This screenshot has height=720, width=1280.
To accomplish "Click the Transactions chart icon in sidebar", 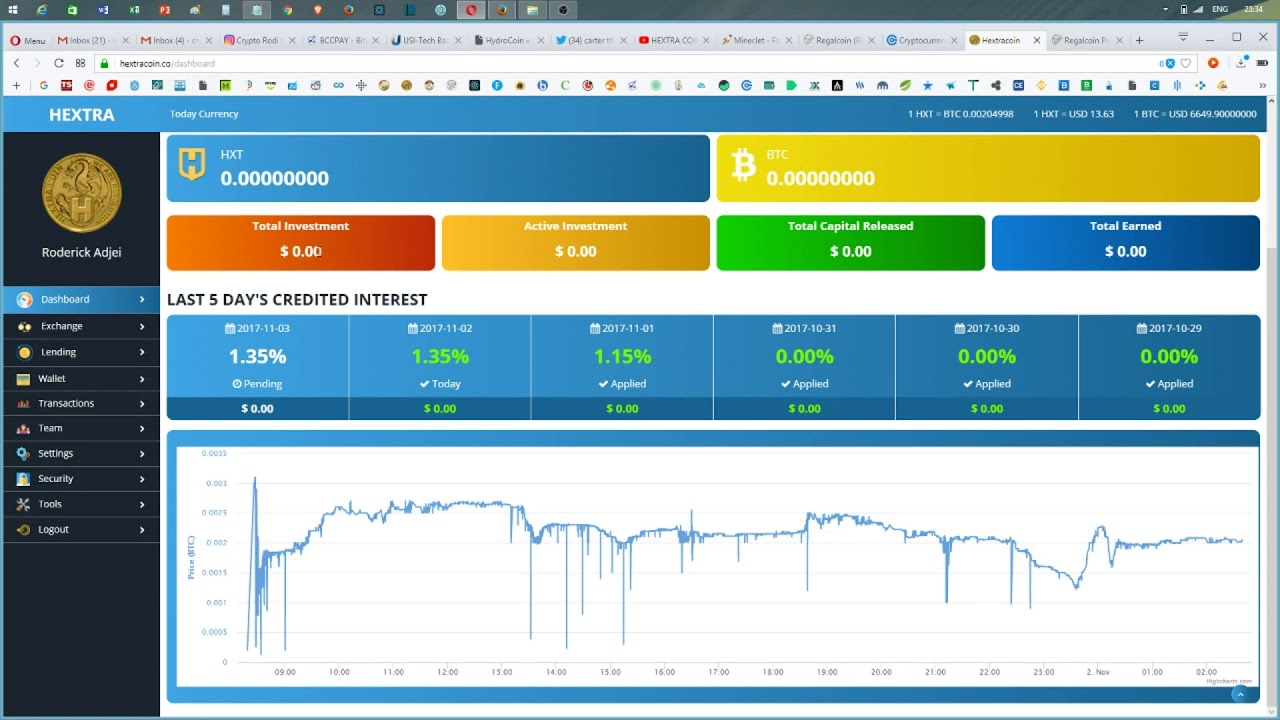I will coord(24,404).
